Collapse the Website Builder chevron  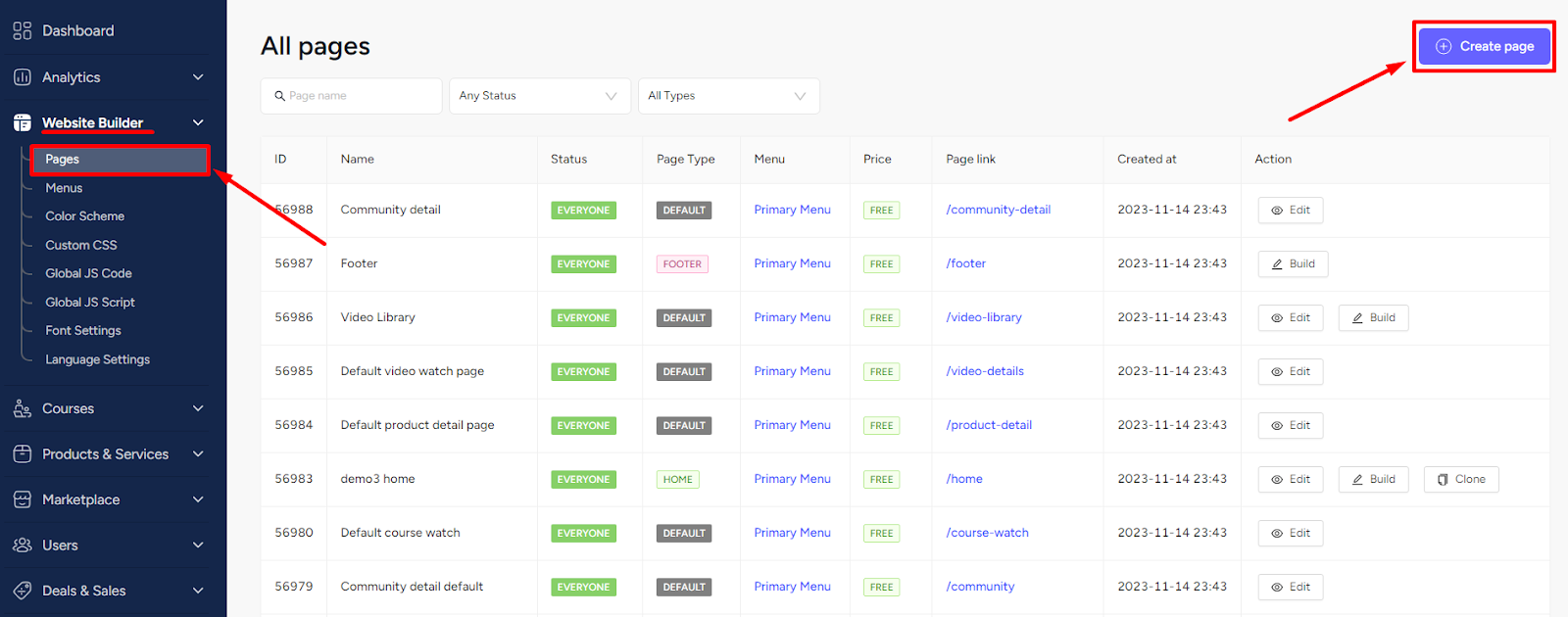pyautogui.click(x=198, y=122)
